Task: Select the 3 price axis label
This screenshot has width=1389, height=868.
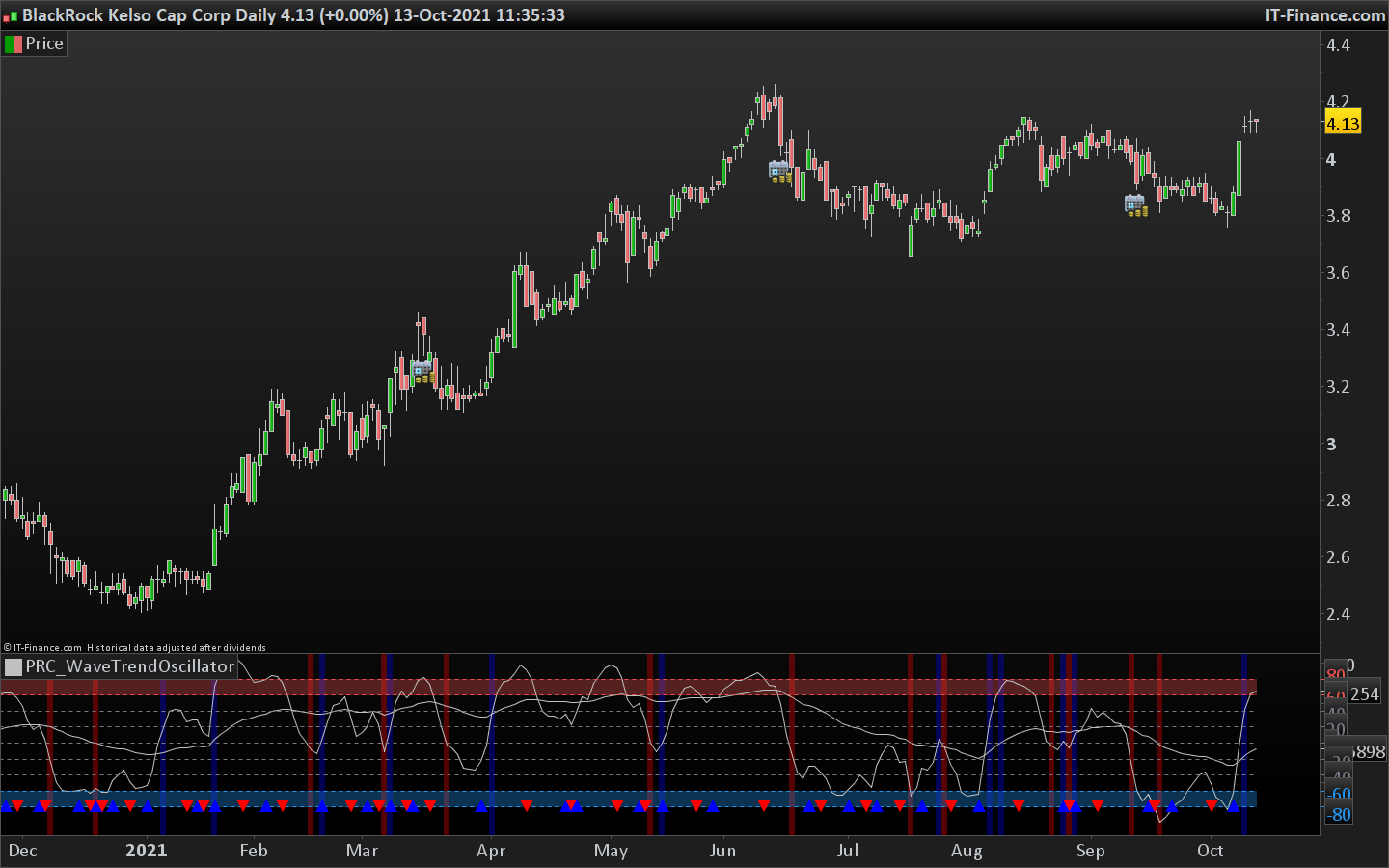Action: point(1331,445)
